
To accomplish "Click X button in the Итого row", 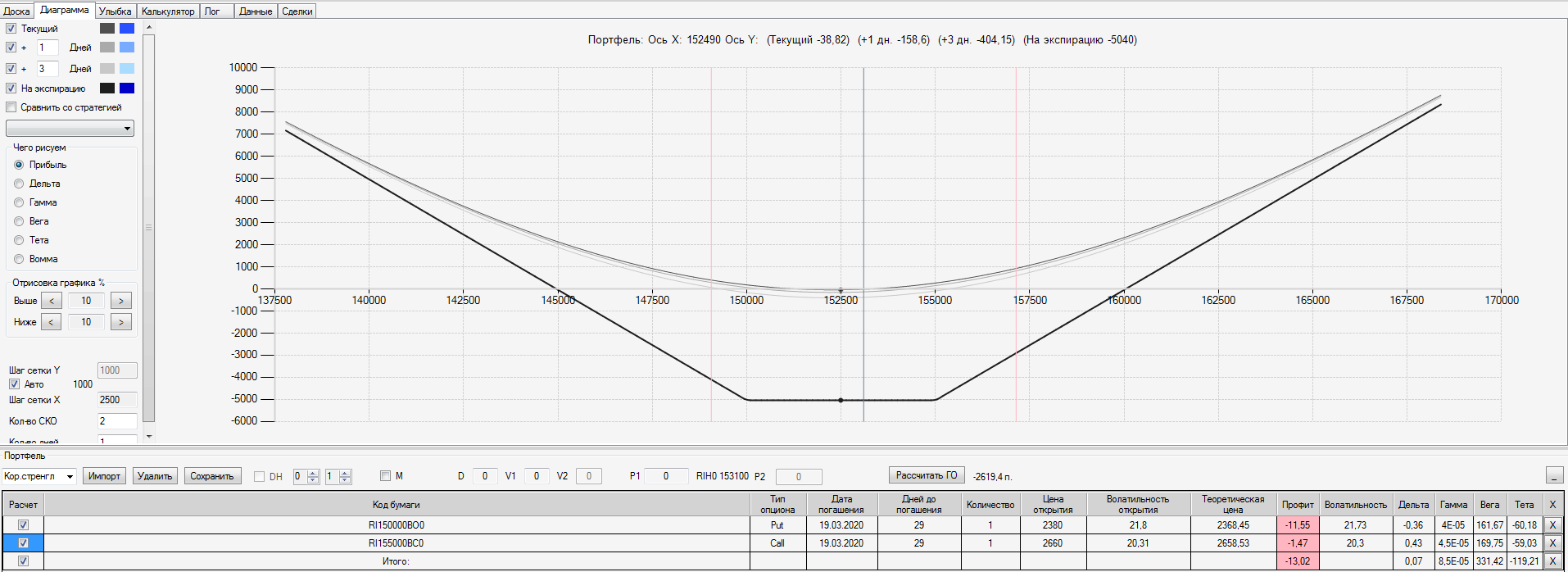I will coord(1552,561).
